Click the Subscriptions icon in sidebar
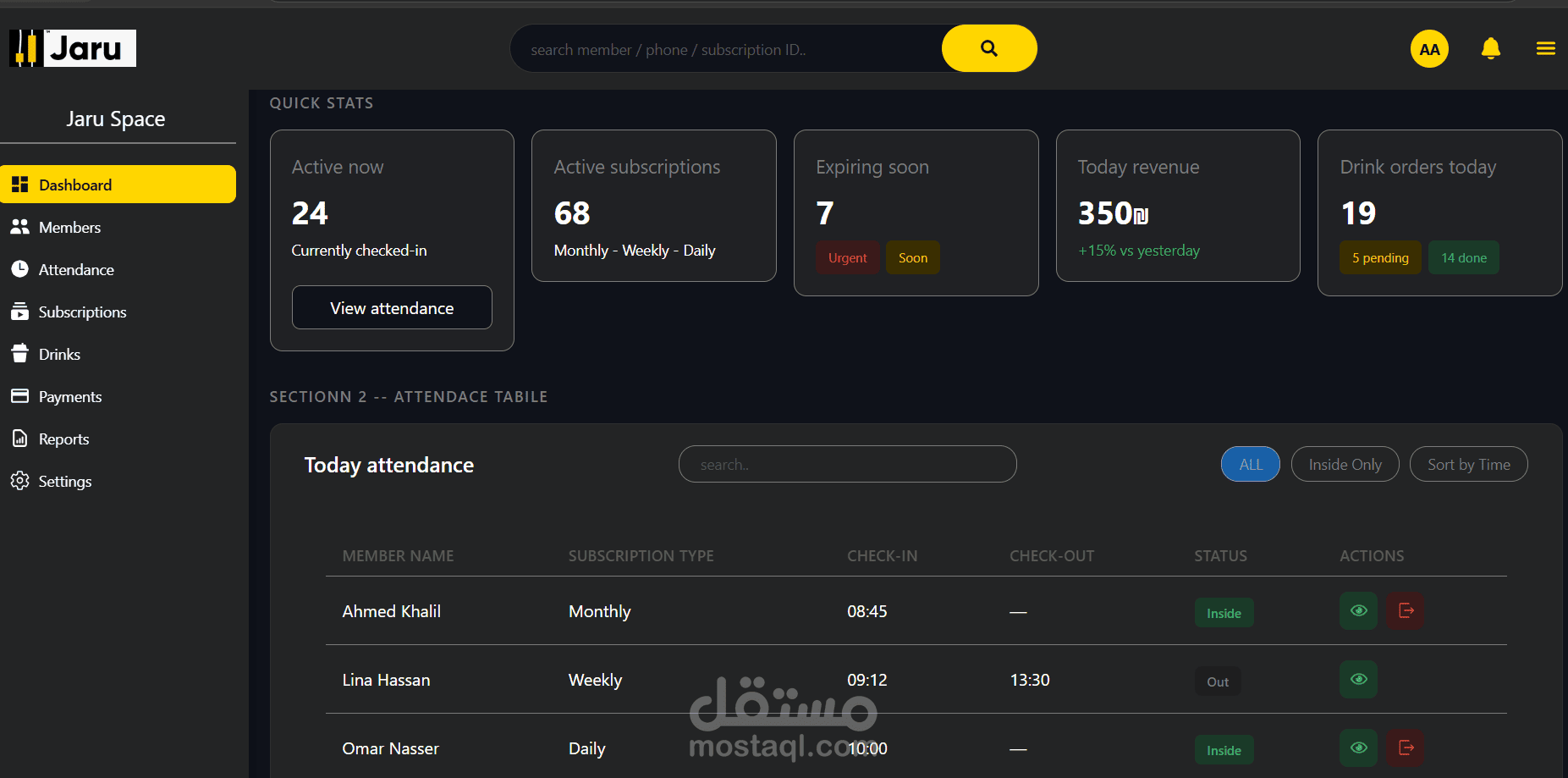 [20, 312]
